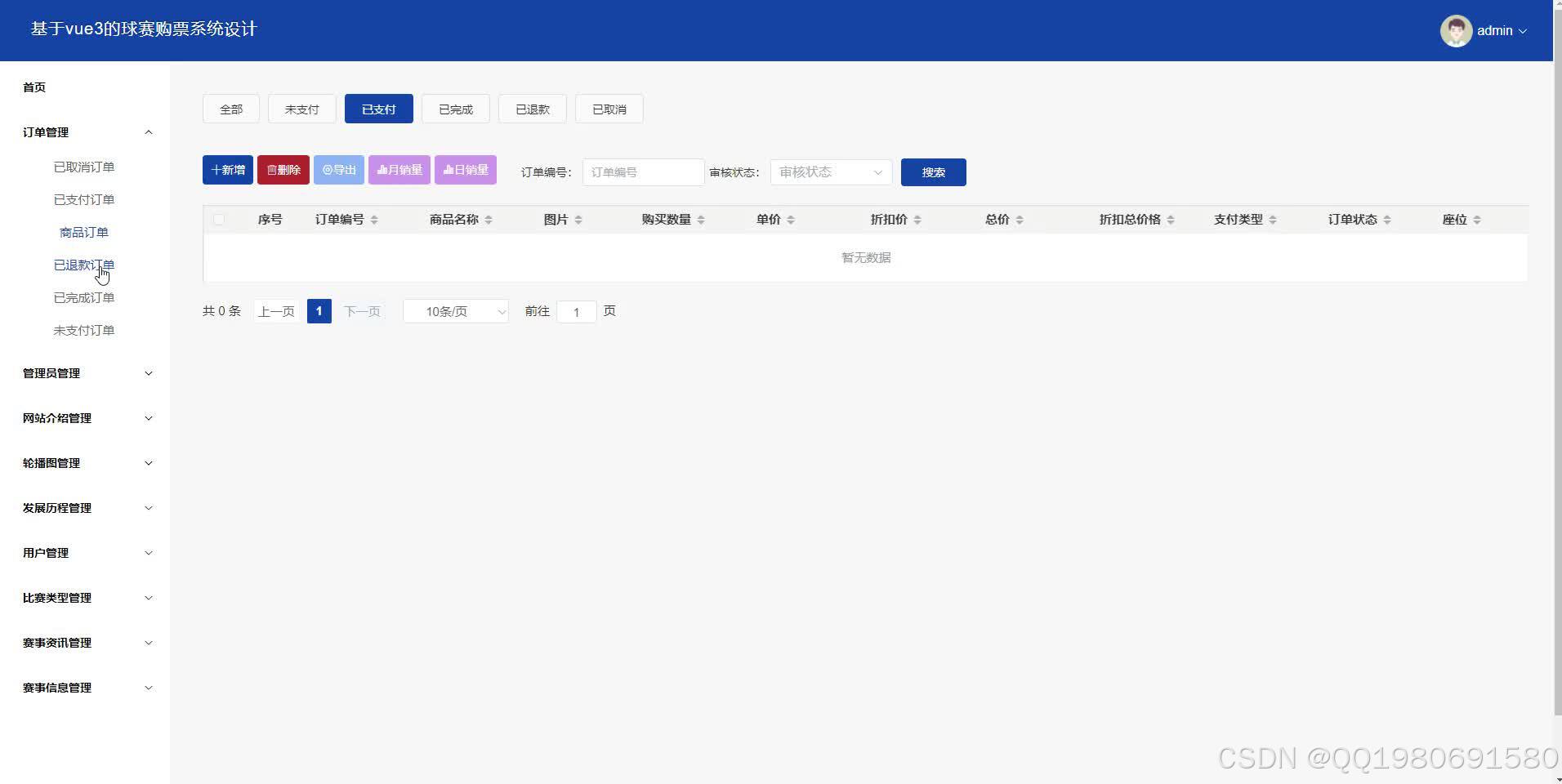Viewport: 1562px width, 784px height.
Task: Expand the 用户管理 sidebar section
Action: 85,553
